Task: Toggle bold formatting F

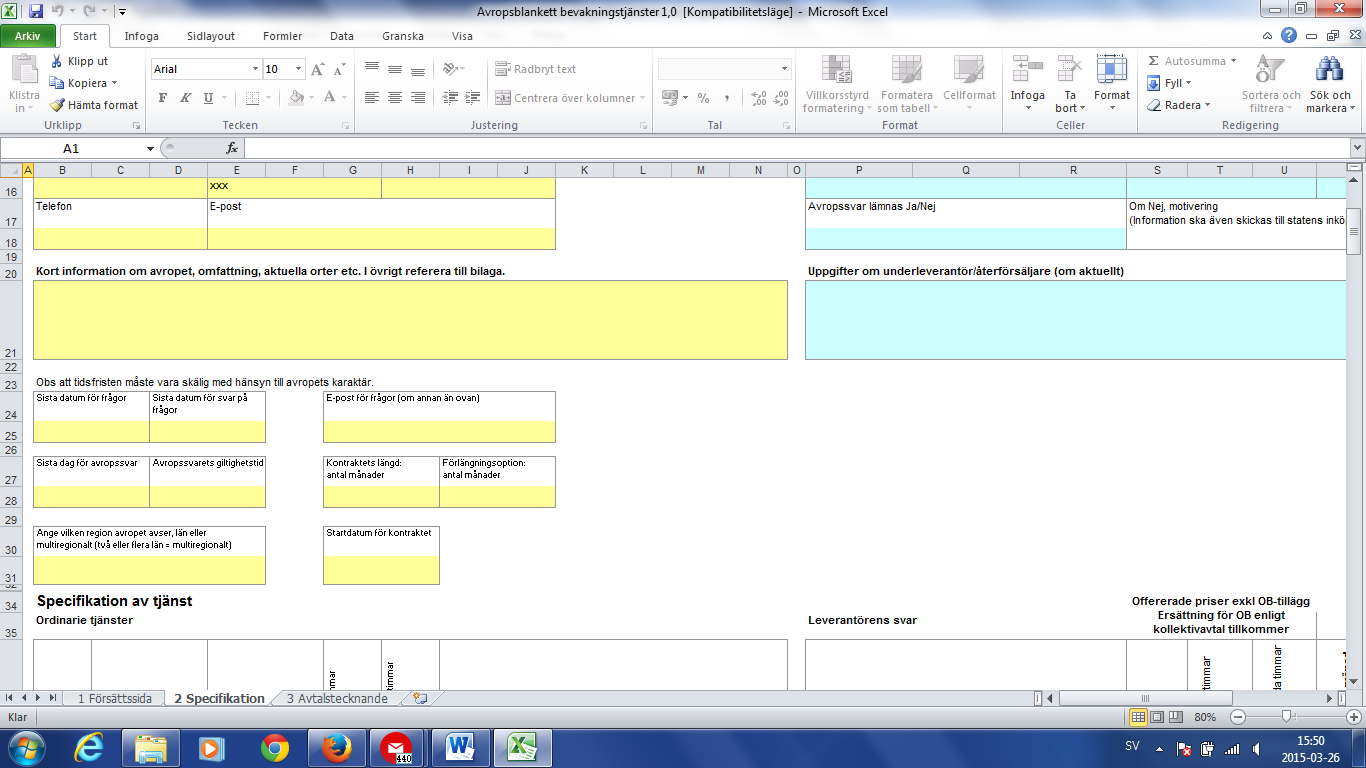Action: click(x=163, y=98)
